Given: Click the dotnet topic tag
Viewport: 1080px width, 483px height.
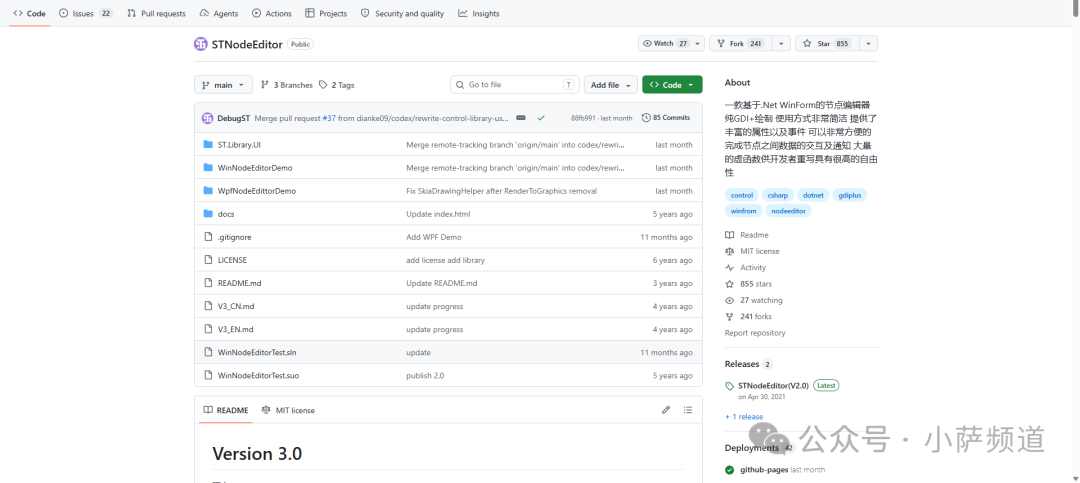Looking at the screenshot, I should 813,195.
